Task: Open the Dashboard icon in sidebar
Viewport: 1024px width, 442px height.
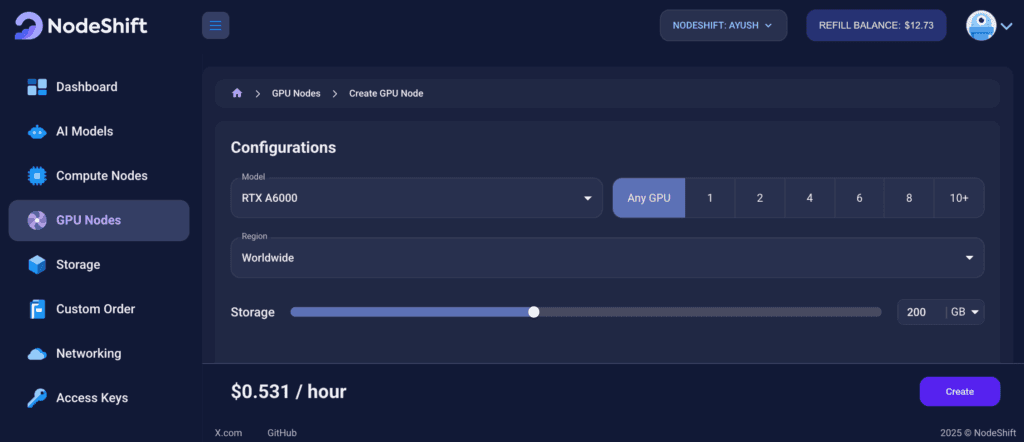Action: tap(37, 87)
